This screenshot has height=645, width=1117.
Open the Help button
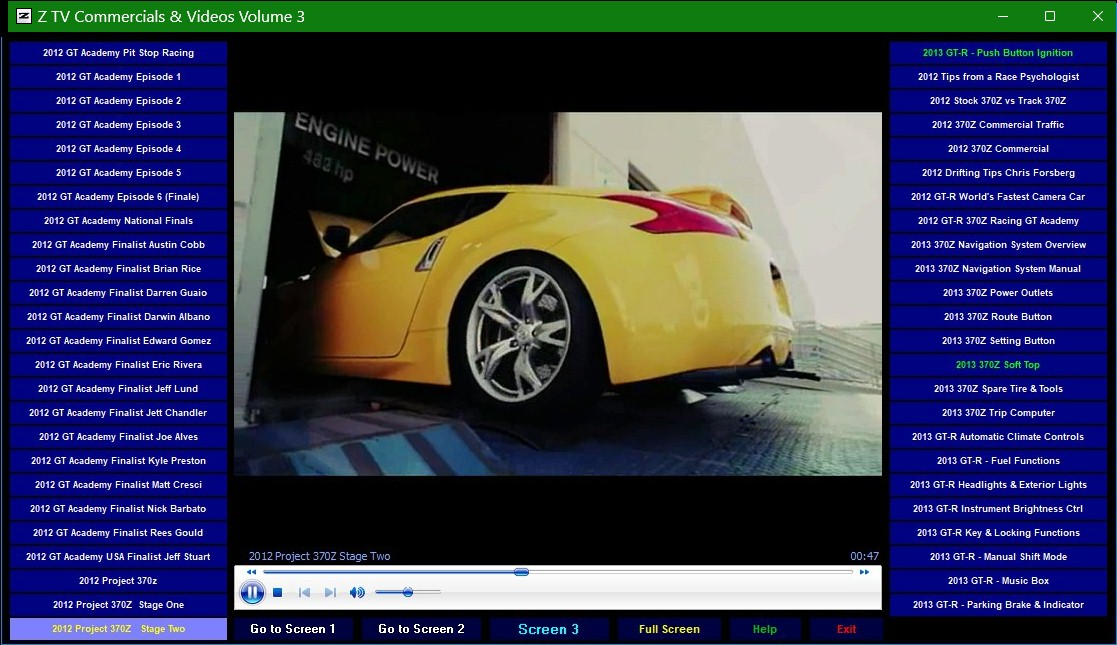point(764,629)
